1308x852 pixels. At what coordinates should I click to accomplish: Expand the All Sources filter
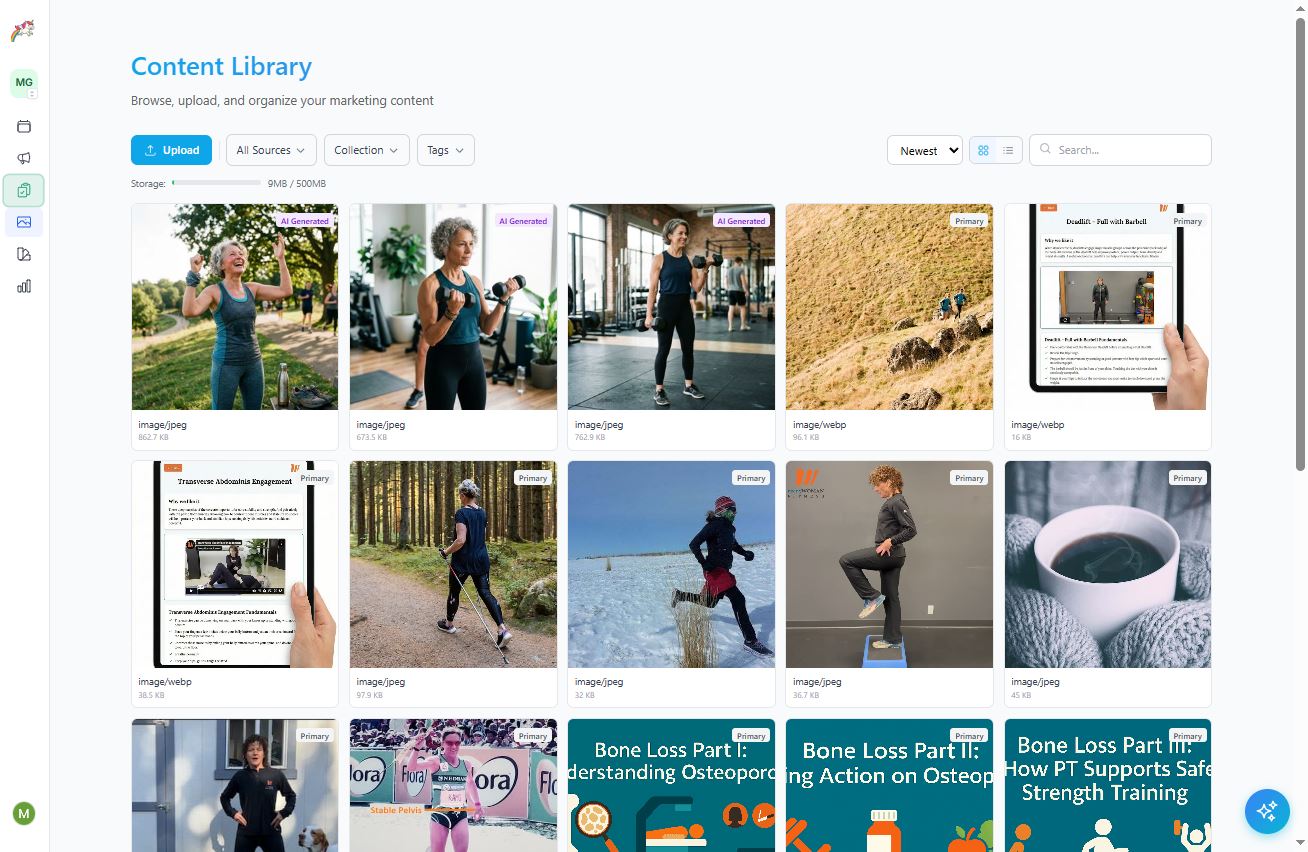coord(271,150)
